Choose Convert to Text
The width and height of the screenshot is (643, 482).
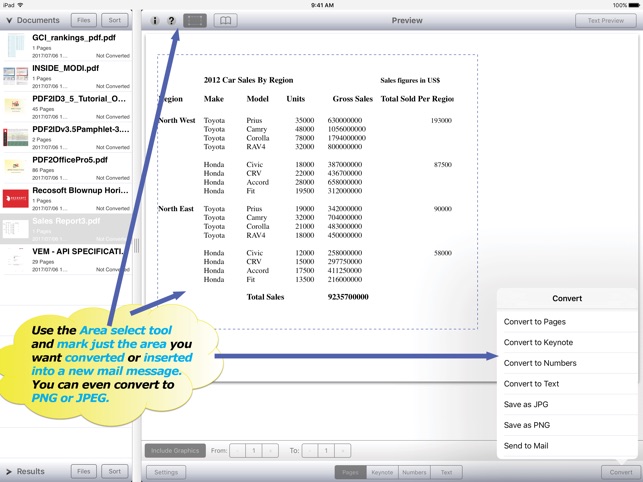pos(568,384)
